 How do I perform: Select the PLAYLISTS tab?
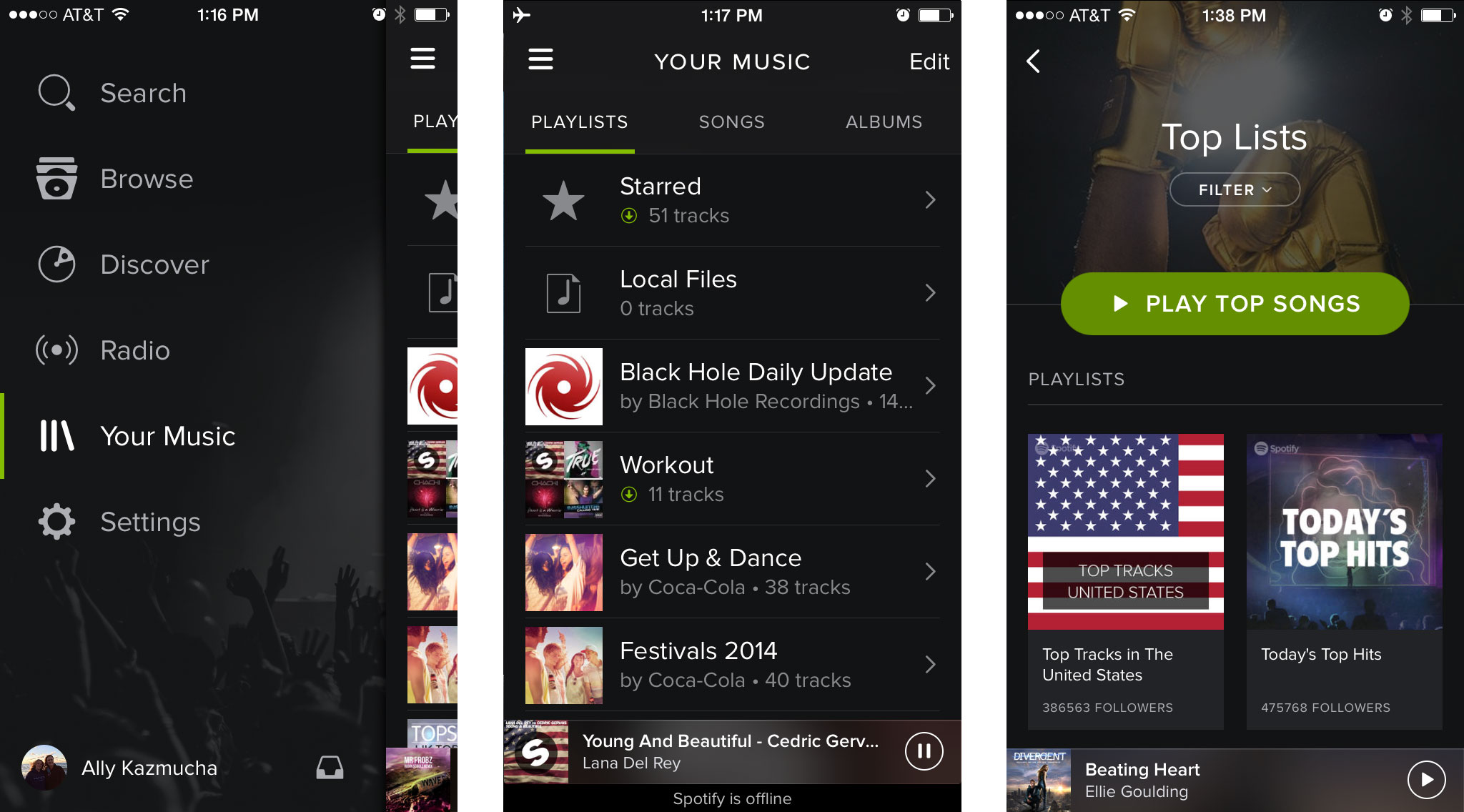pyautogui.click(x=579, y=122)
